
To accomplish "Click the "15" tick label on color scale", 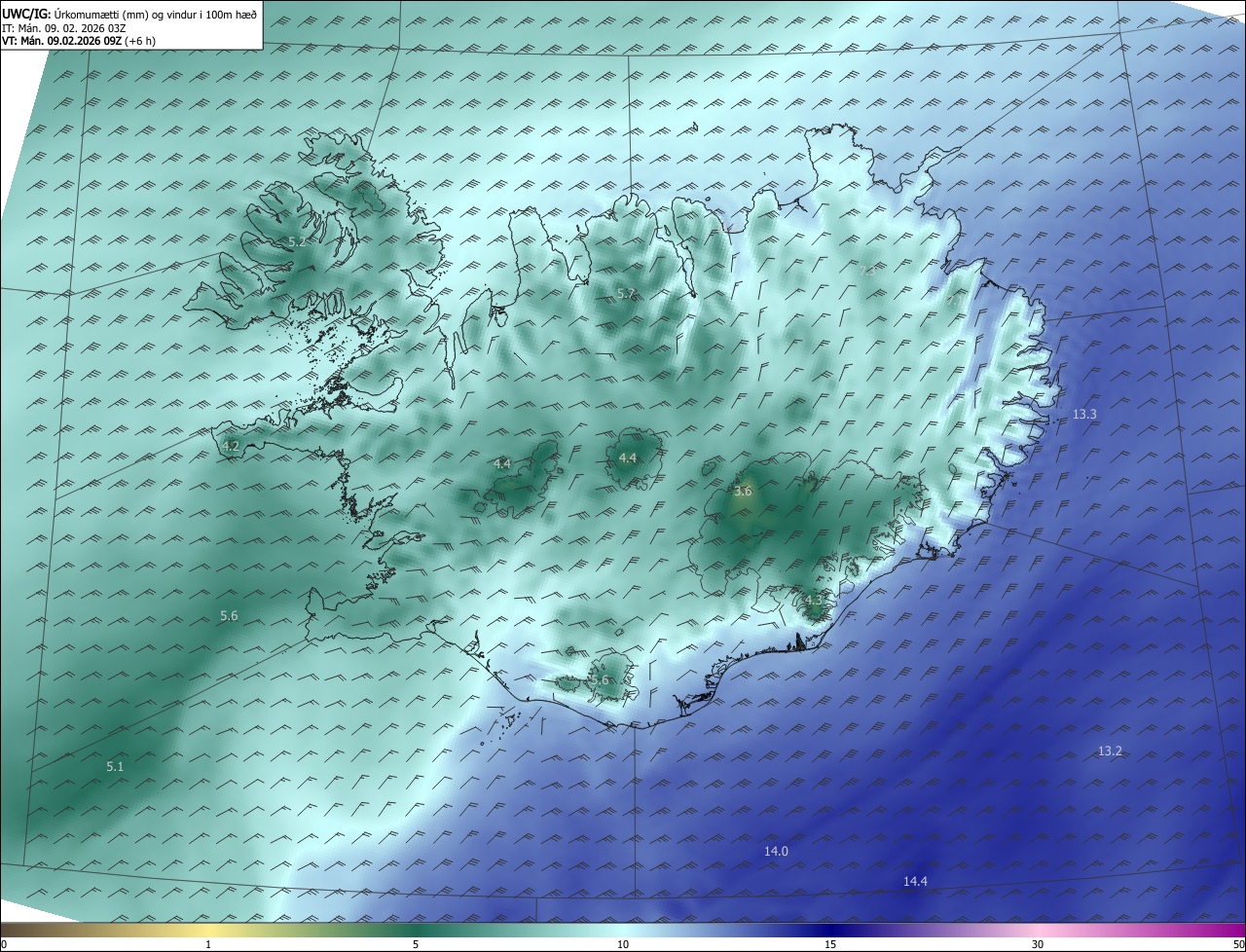I will 830,944.
